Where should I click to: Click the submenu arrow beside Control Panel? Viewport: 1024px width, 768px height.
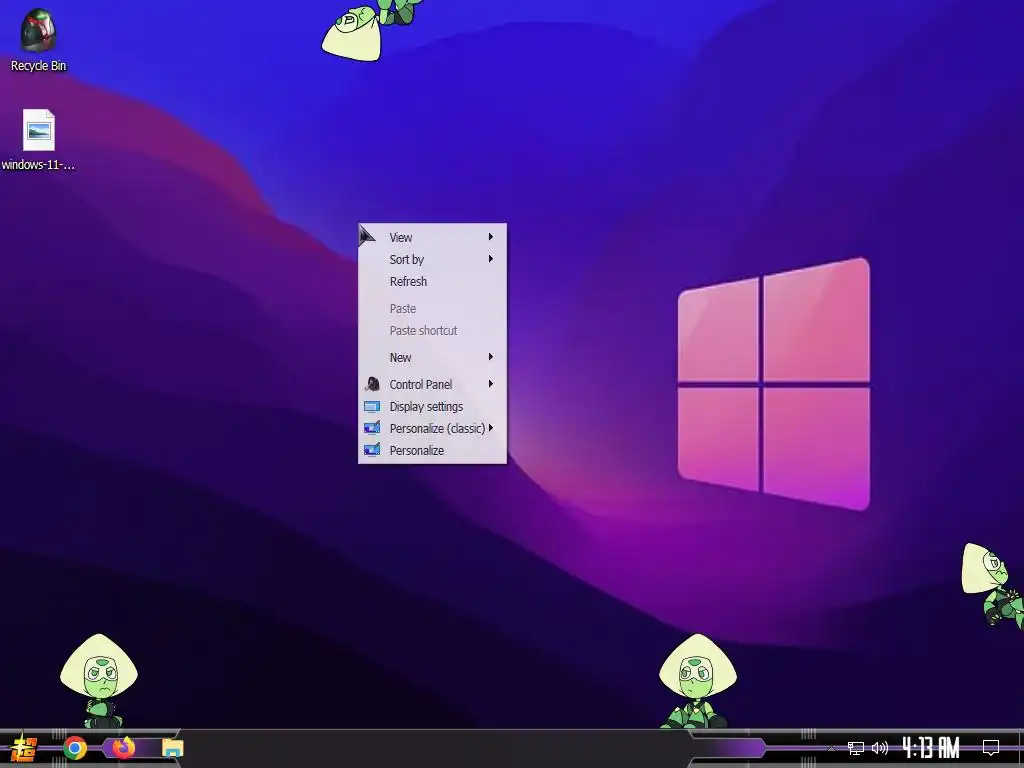tap(490, 383)
